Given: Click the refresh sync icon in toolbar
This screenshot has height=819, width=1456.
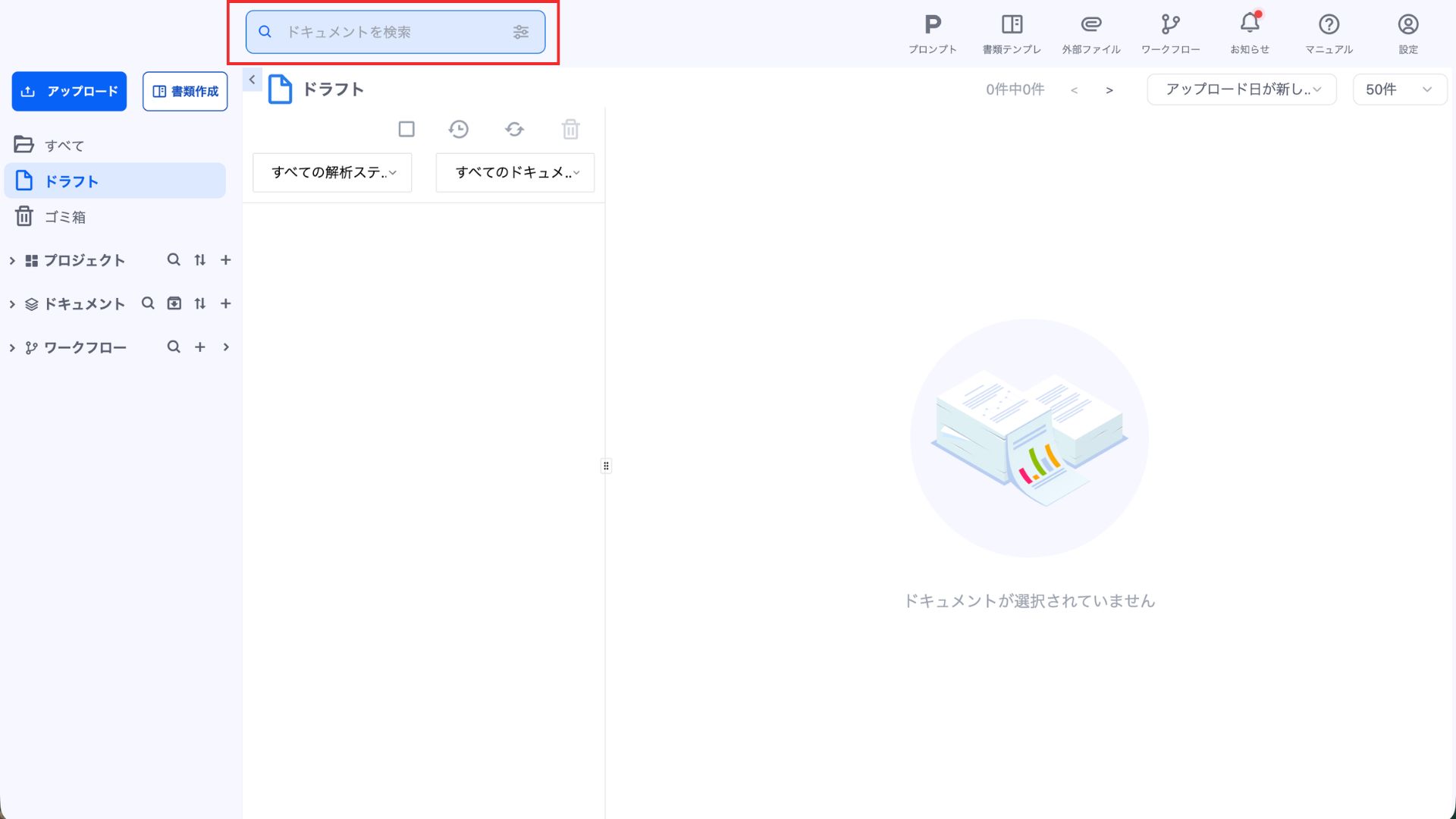Looking at the screenshot, I should [514, 130].
